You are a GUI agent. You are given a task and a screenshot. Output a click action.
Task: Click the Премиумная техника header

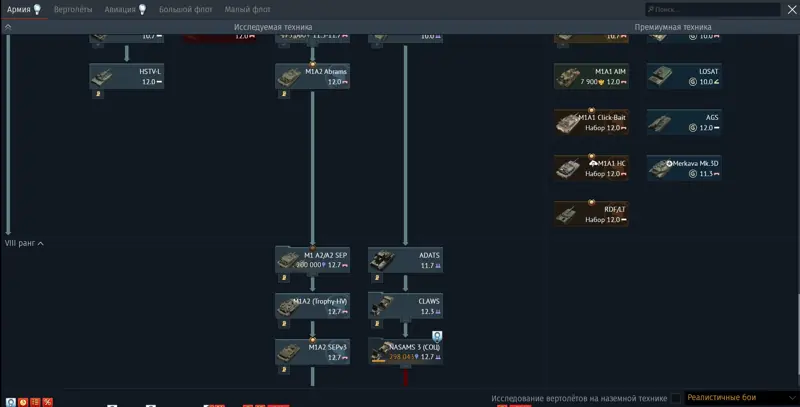point(672,27)
